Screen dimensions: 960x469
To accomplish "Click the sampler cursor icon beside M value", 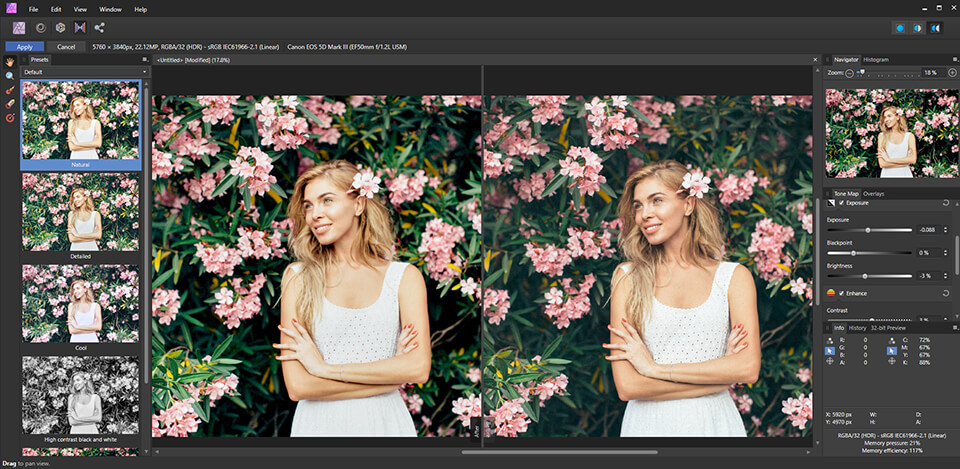I will pos(891,351).
